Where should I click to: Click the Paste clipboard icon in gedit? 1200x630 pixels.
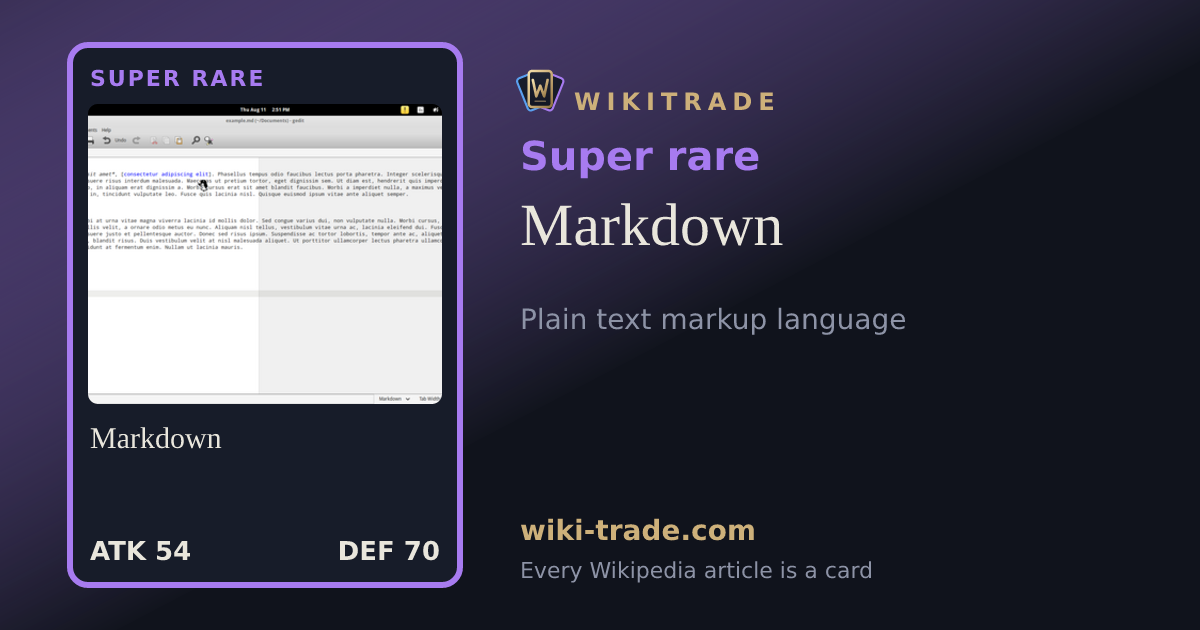coord(178,140)
